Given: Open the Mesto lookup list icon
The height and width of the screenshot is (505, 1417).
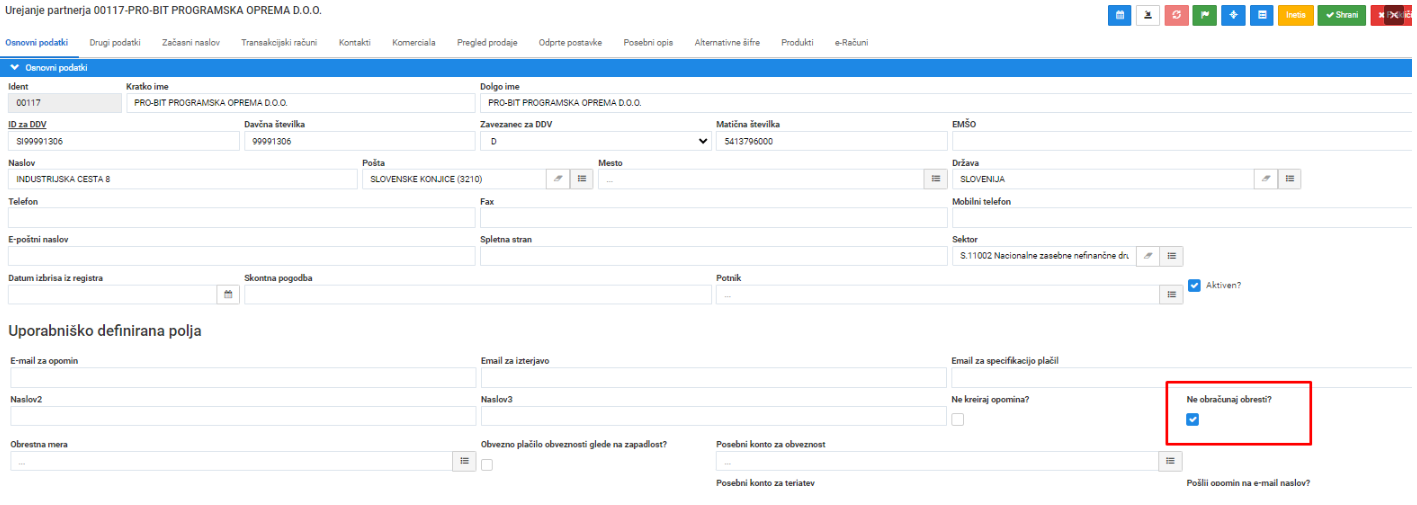Looking at the screenshot, I should [936, 178].
